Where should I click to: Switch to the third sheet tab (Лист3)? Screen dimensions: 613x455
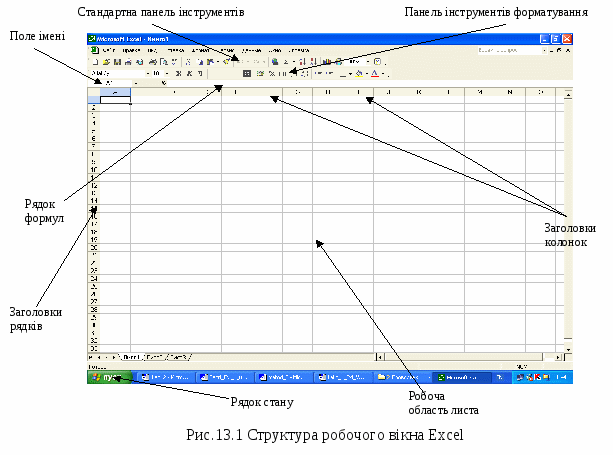(x=179, y=357)
